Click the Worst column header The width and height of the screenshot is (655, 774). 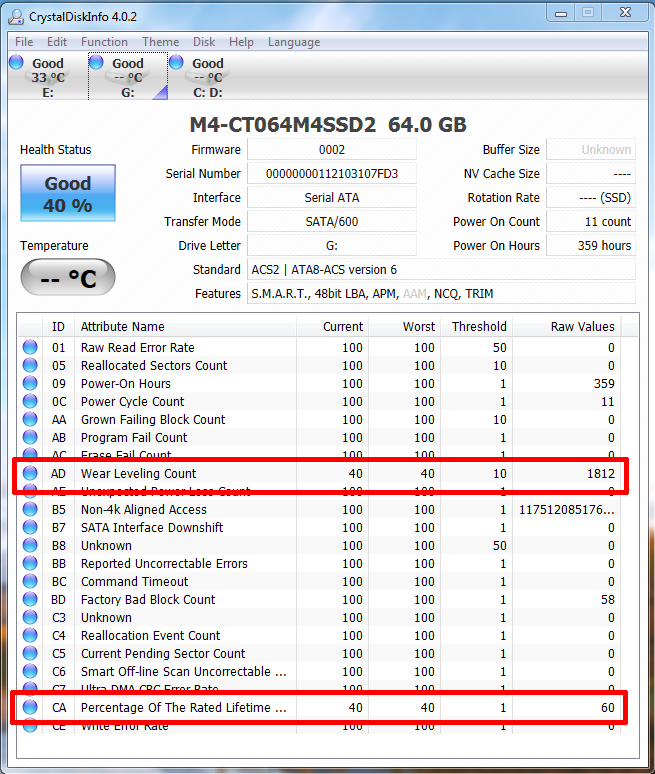tap(404, 326)
